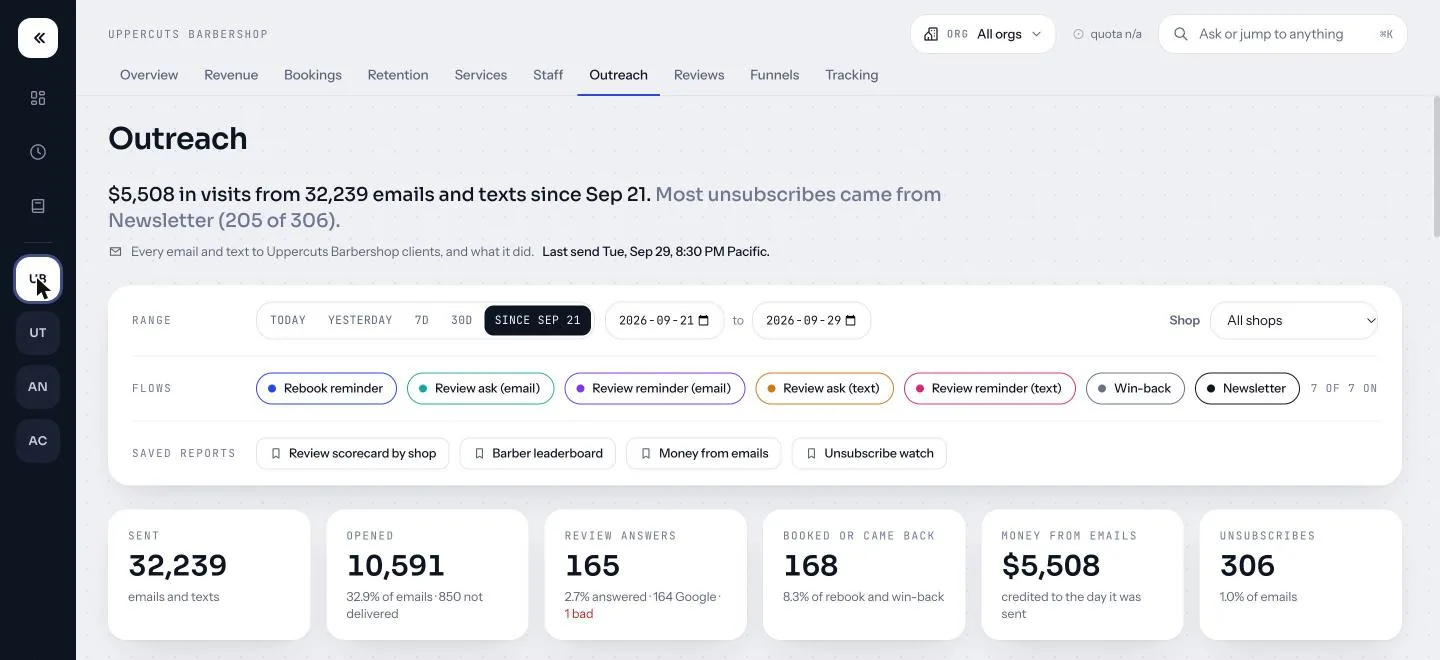Screen dimensions: 1440x660
Task: Open the Staff tab
Action: click(x=548, y=75)
